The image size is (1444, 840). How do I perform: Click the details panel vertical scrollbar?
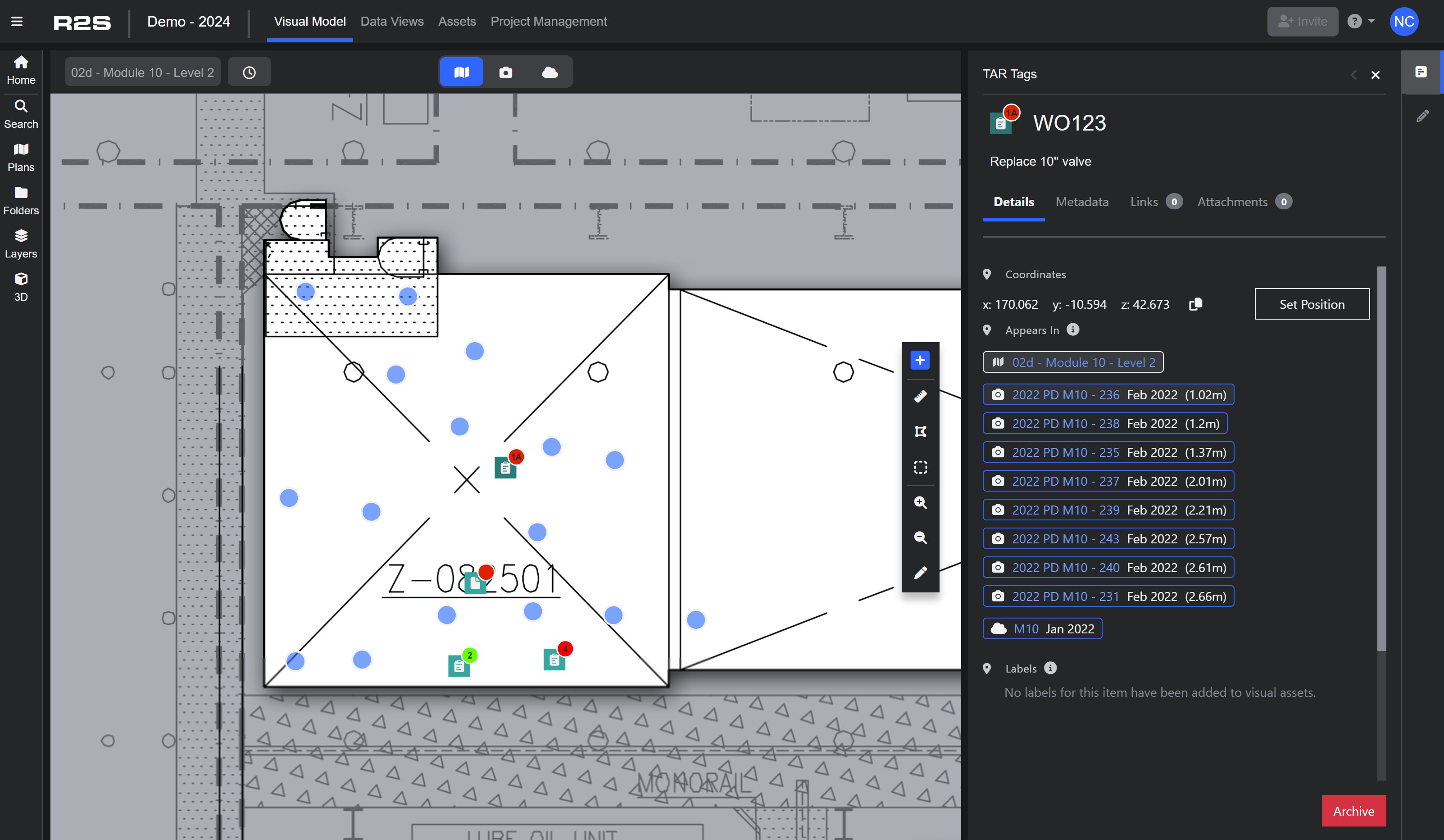(x=1381, y=458)
